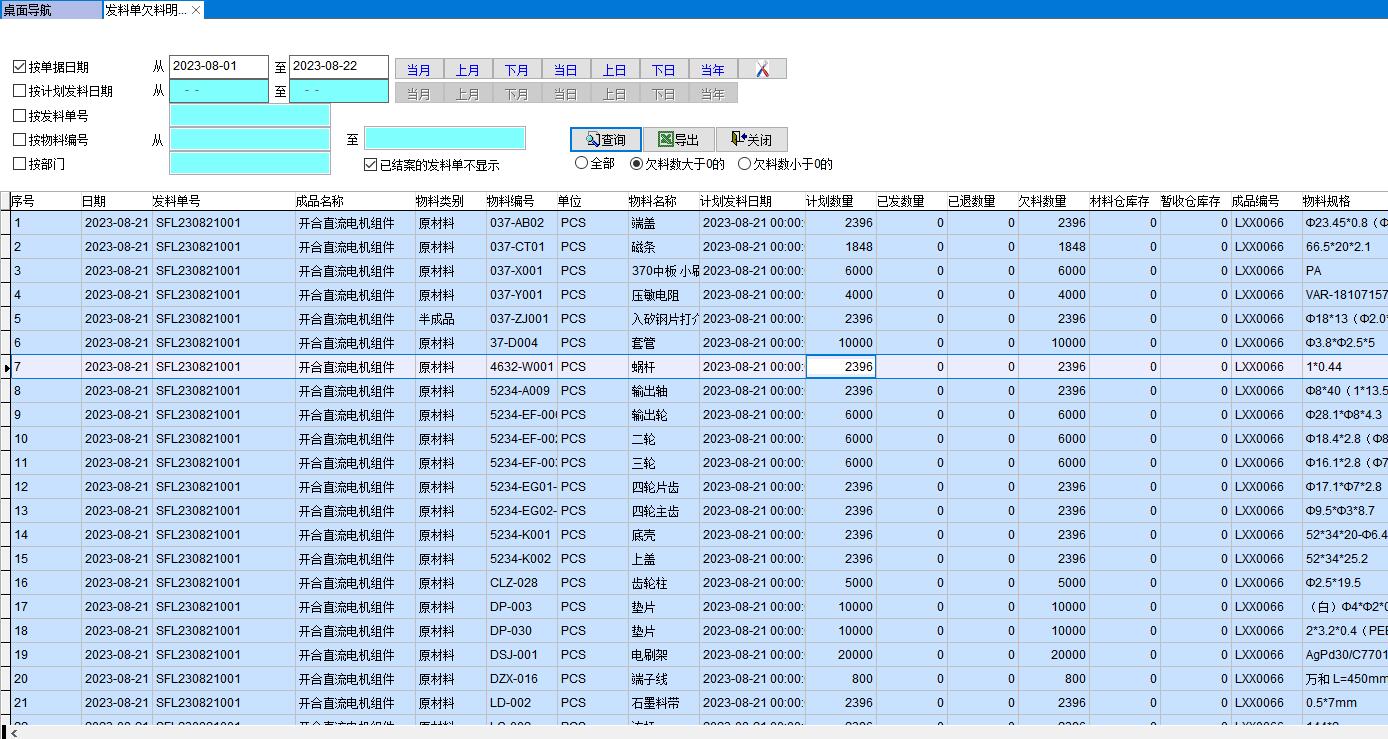Select the 发料单欠料明细 tab
The image size is (1388, 739).
[144, 9]
